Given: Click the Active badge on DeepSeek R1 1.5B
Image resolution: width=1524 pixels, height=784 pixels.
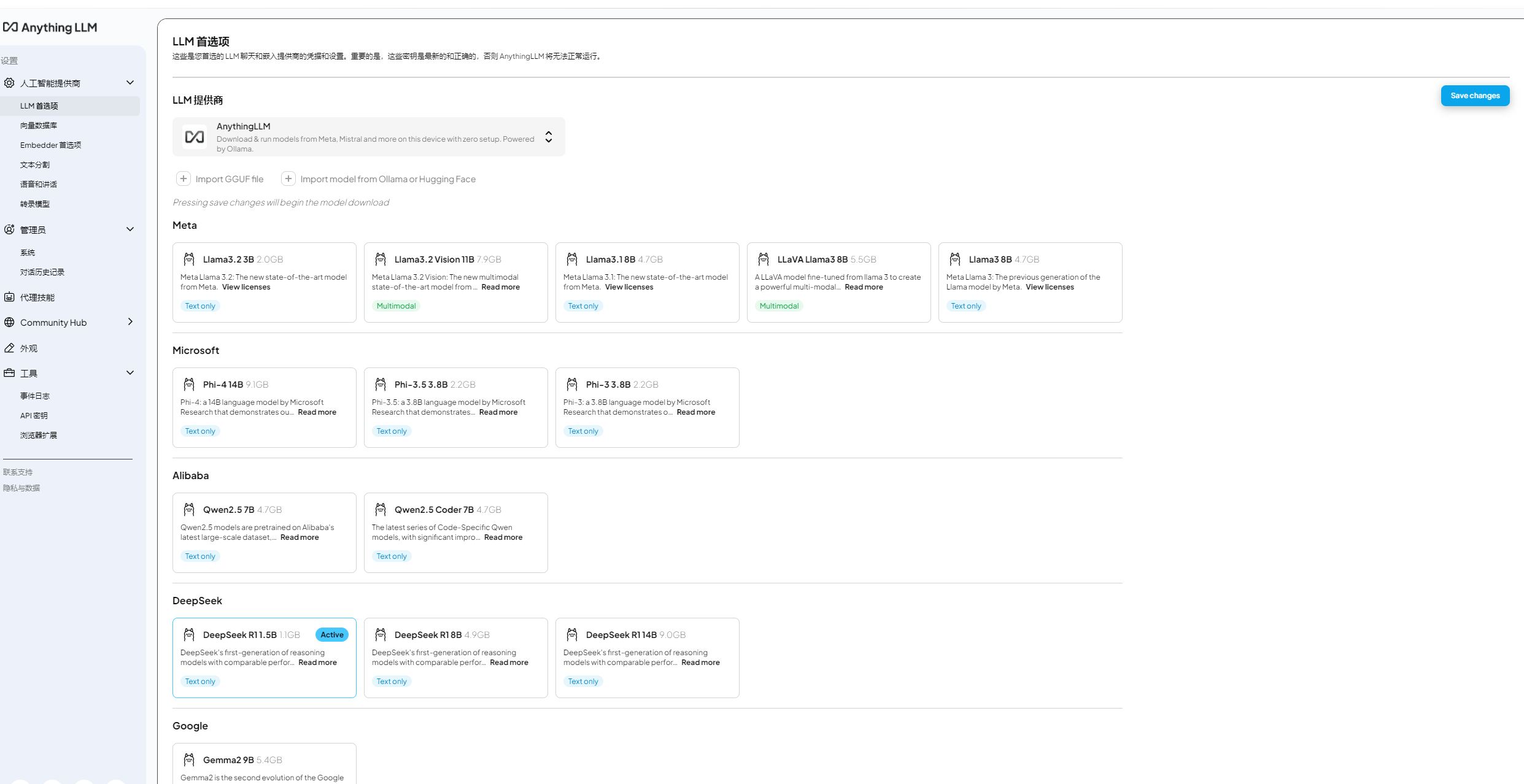Looking at the screenshot, I should tap(331, 635).
